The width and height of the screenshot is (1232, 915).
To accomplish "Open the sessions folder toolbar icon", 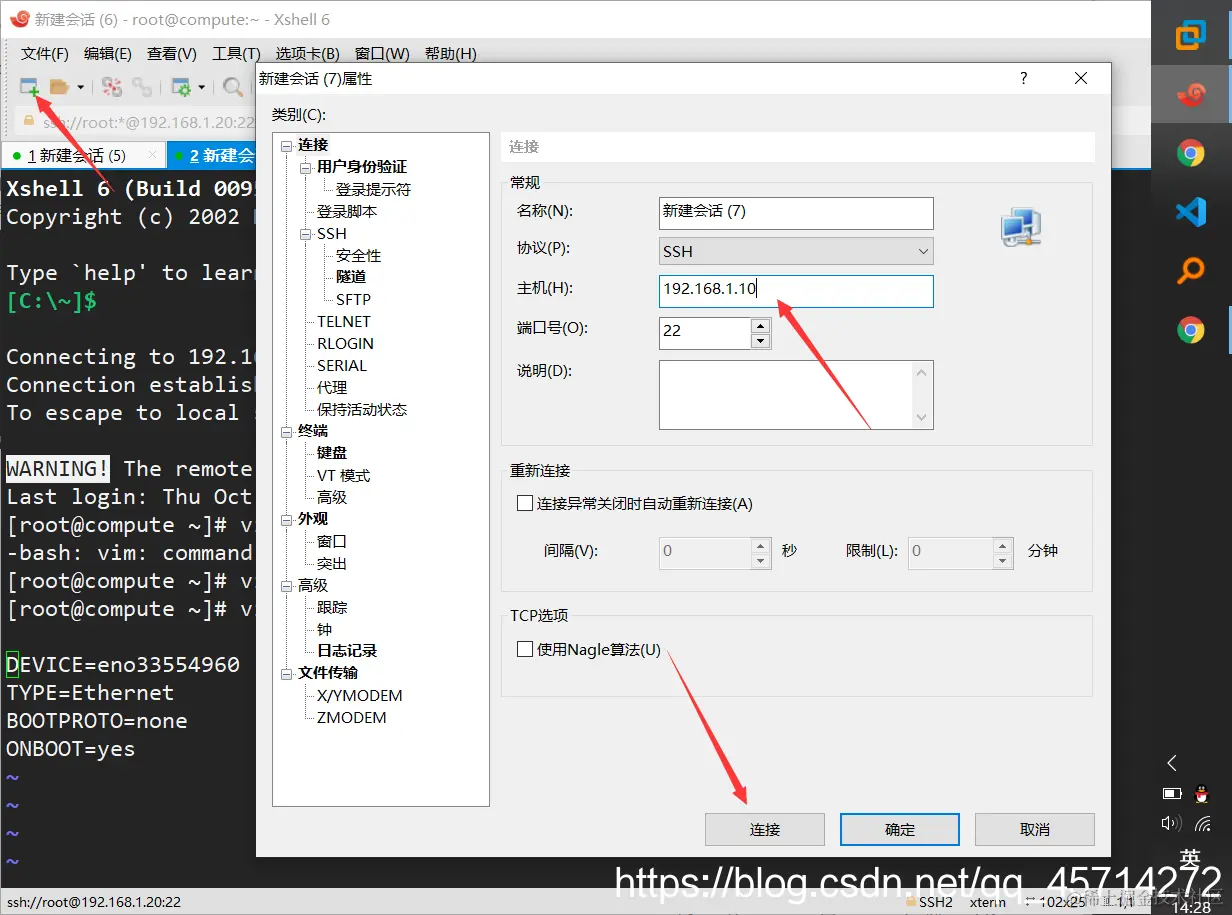I will pyautogui.click(x=60, y=86).
